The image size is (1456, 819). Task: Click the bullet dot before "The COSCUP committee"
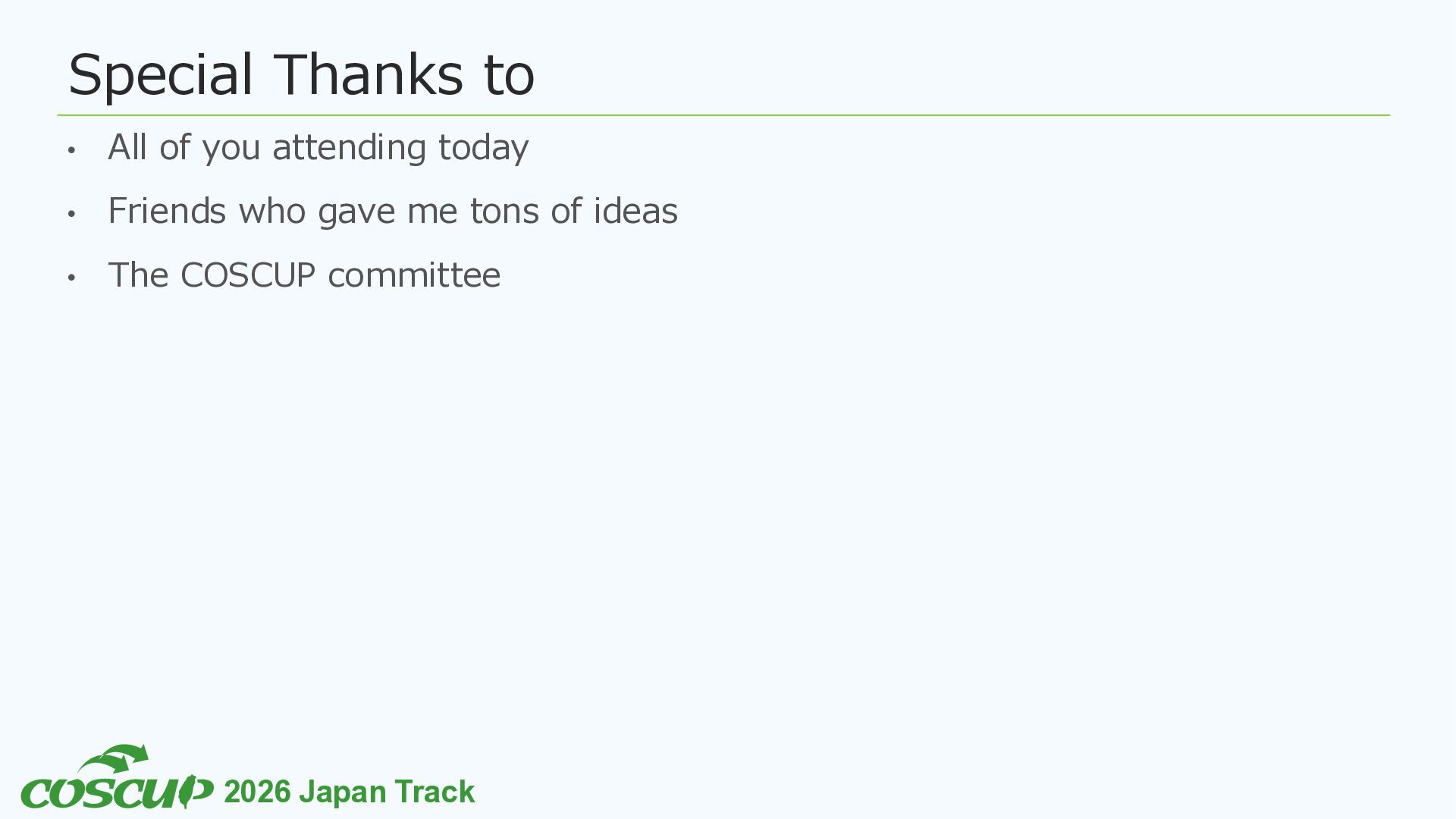[x=71, y=278]
